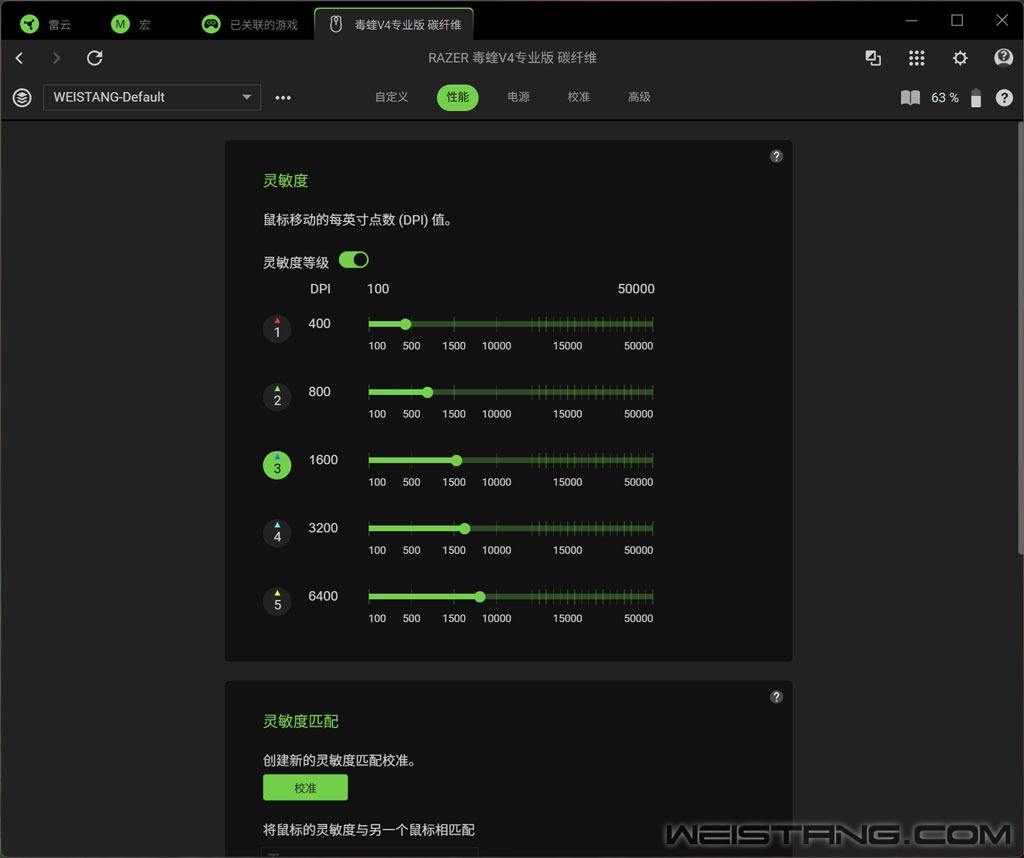Click the green 校准 button

coord(305,787)
